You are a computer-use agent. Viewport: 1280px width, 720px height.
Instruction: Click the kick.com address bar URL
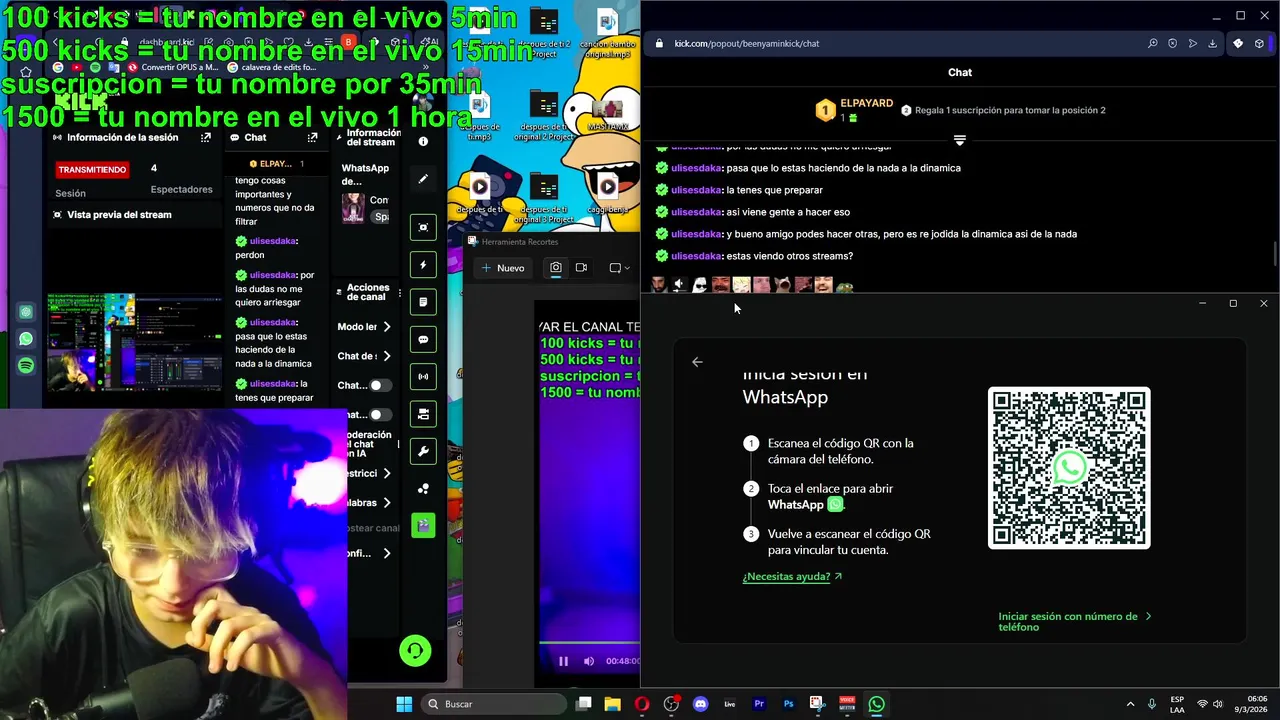point(746,43)
